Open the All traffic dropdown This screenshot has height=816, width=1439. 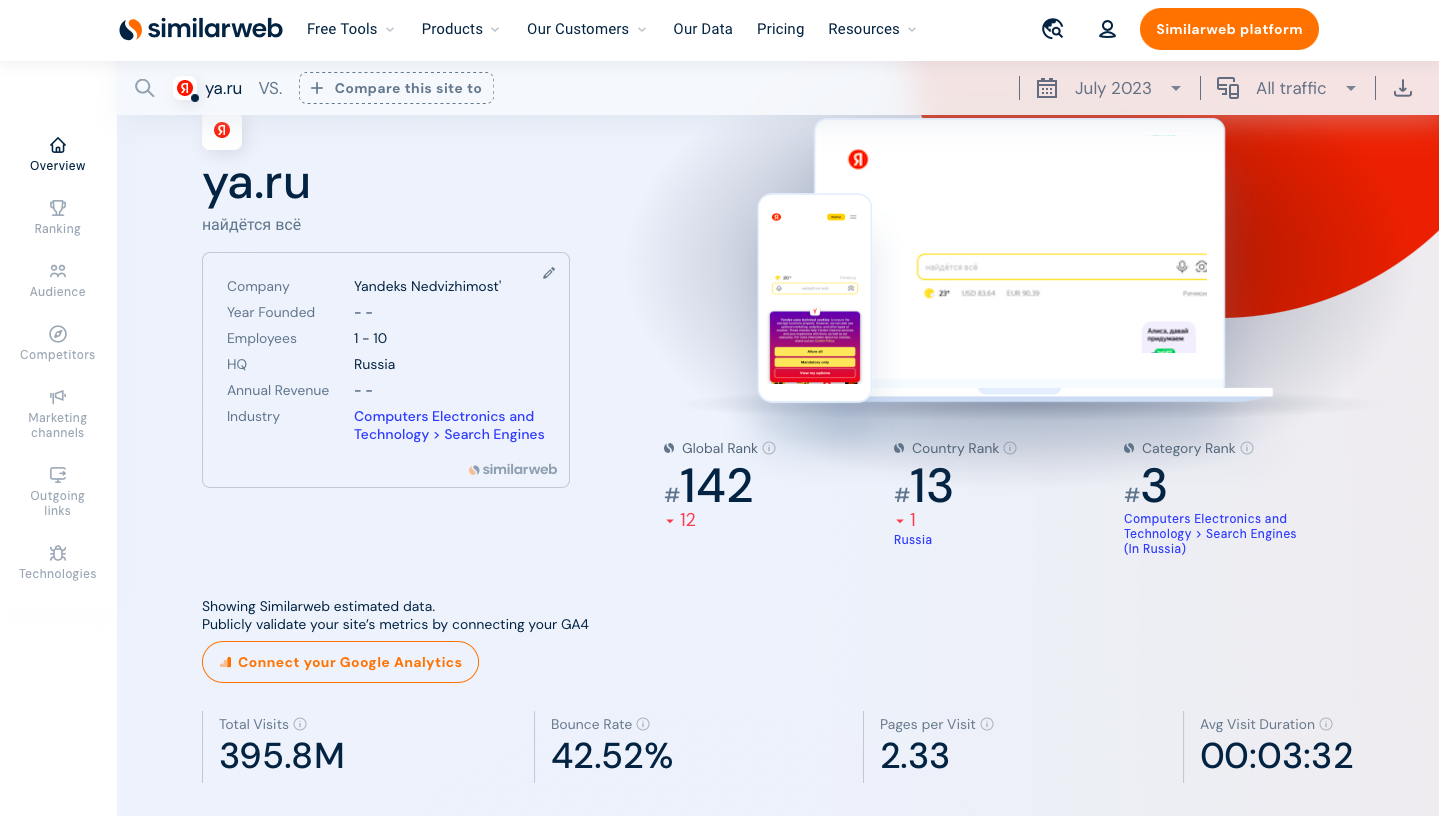point(1307,88)
